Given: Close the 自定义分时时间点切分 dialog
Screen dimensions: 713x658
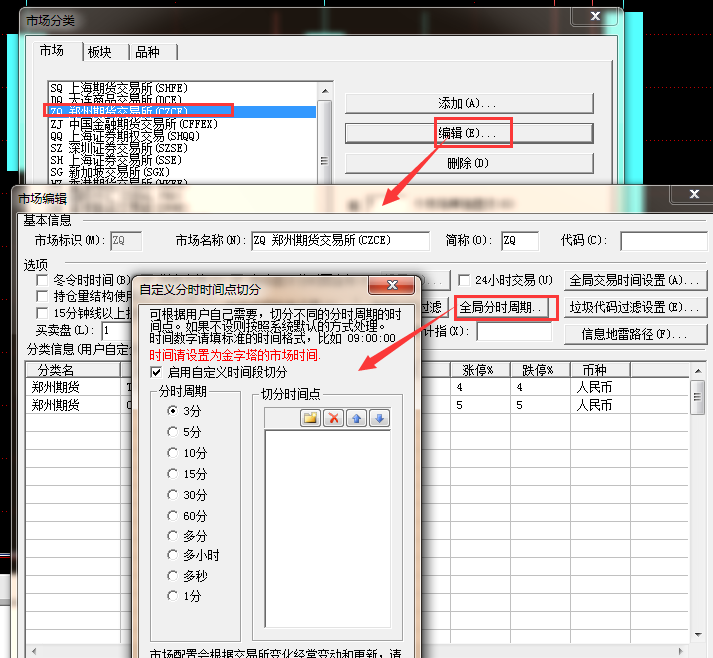Looking at the screenshot, I should pos(392,288).
